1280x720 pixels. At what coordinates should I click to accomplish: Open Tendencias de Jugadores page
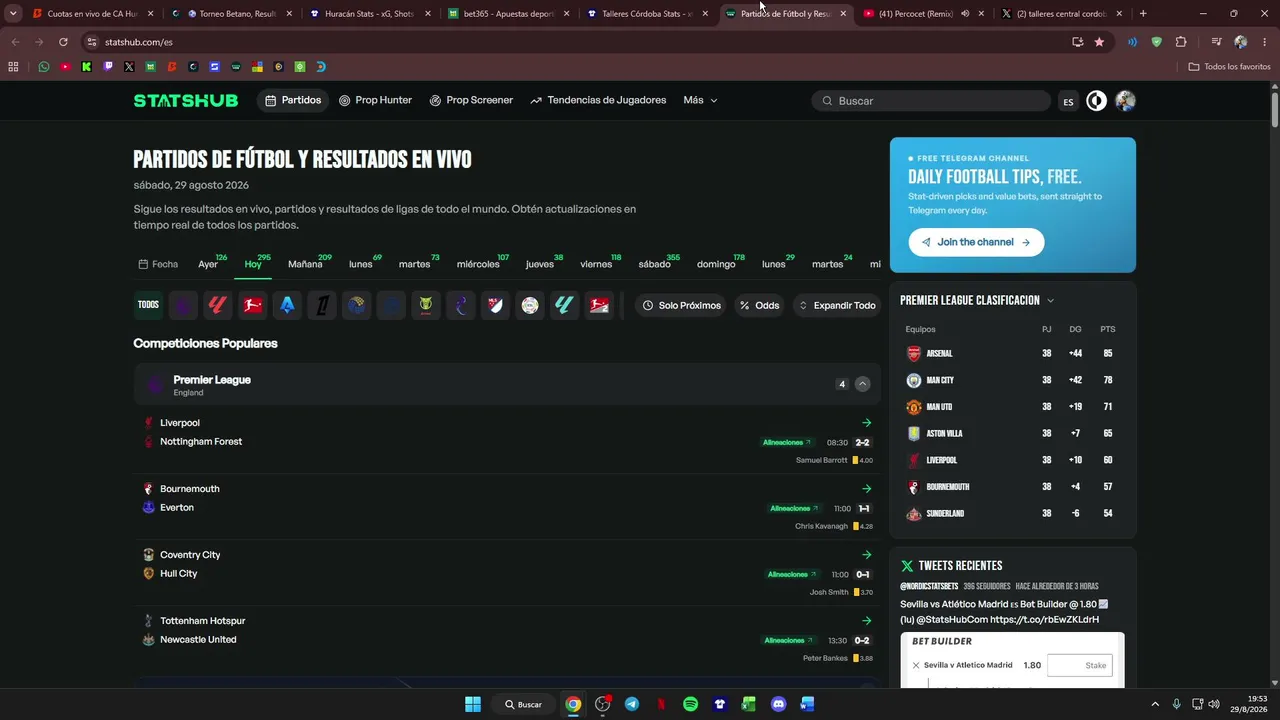click(598, 100)
